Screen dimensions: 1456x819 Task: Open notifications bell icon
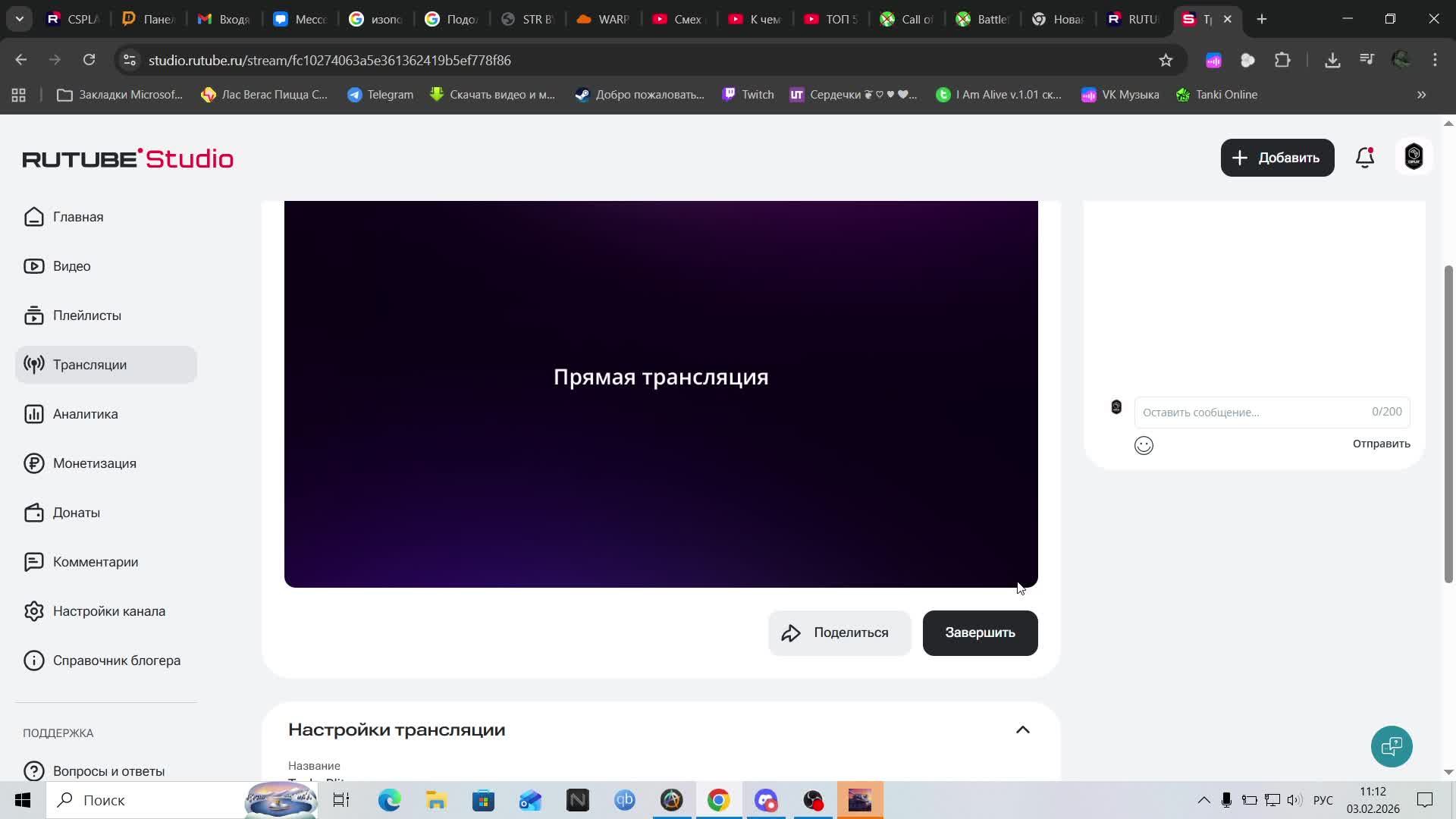coord(1365,158)
